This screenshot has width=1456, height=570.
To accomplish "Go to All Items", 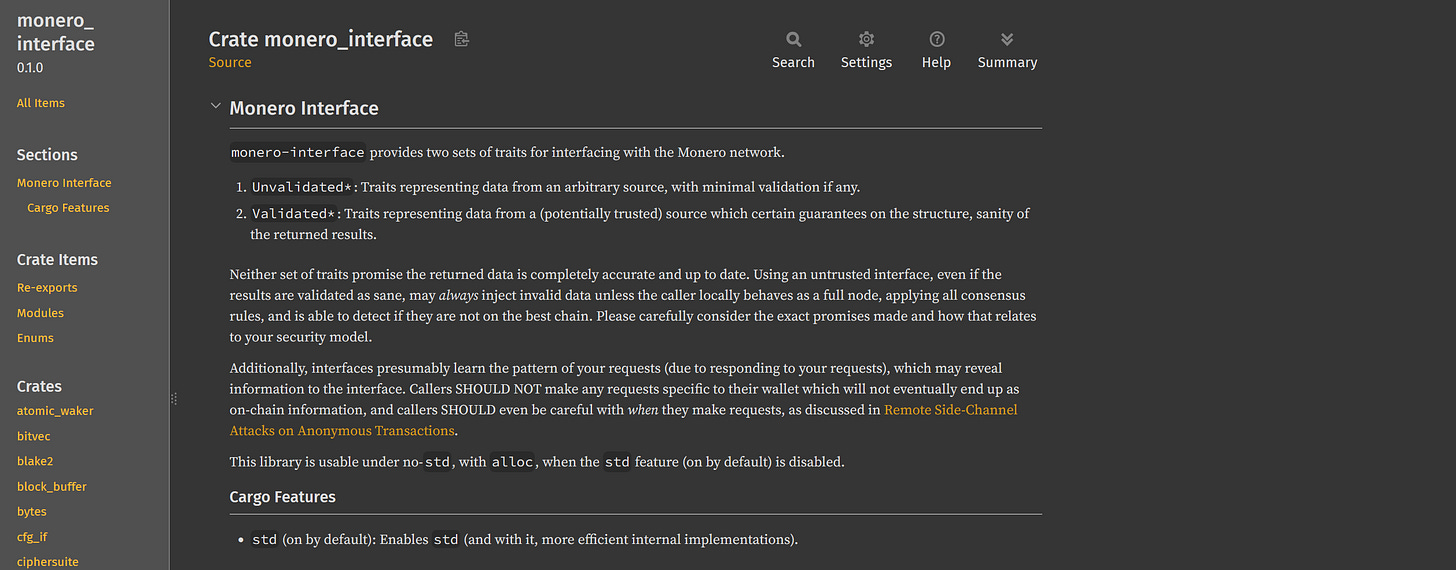I will 41,103.
